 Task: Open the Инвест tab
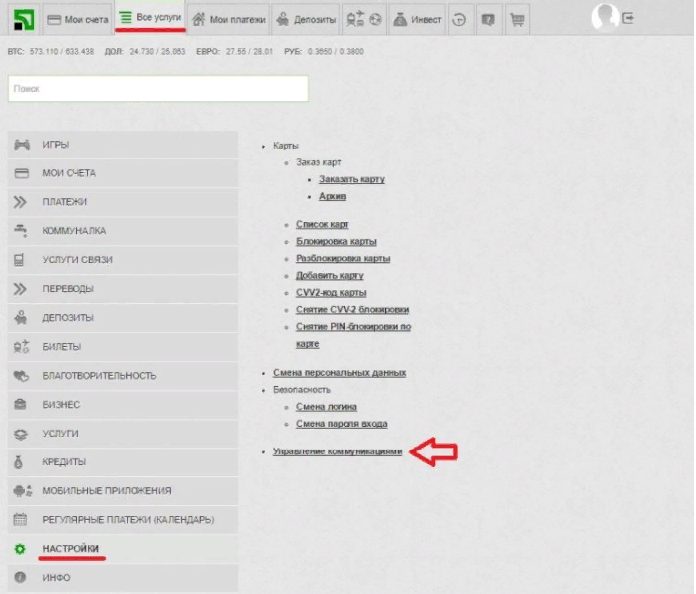pos(419,19)
